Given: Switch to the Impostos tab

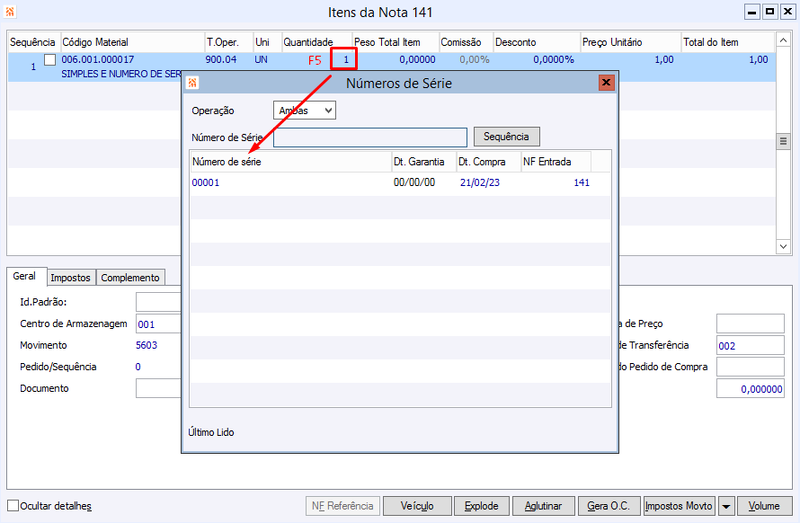Looking at the screenshot, I should click(x=70, y=278).
